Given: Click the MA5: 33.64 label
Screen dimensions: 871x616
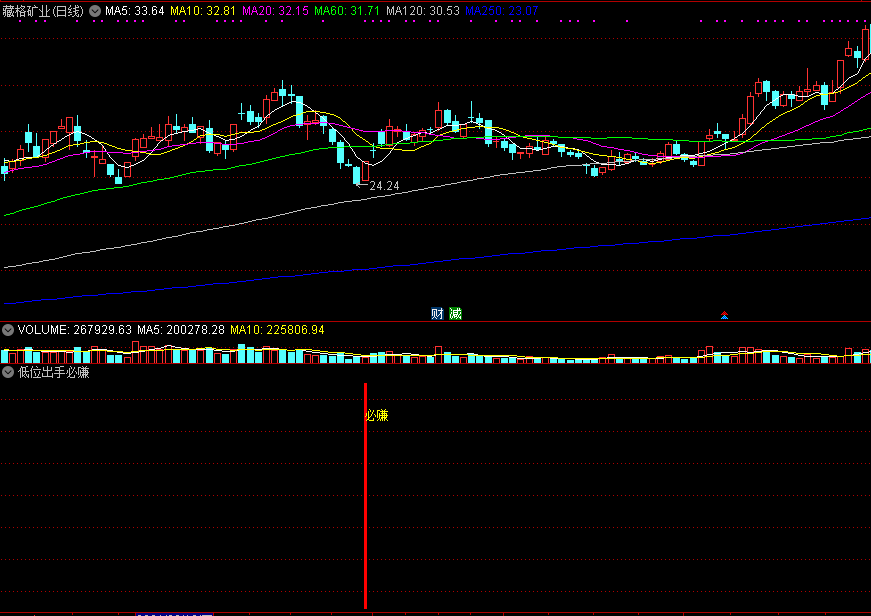Looking at the screenshot, I should [x=135, y=11].
